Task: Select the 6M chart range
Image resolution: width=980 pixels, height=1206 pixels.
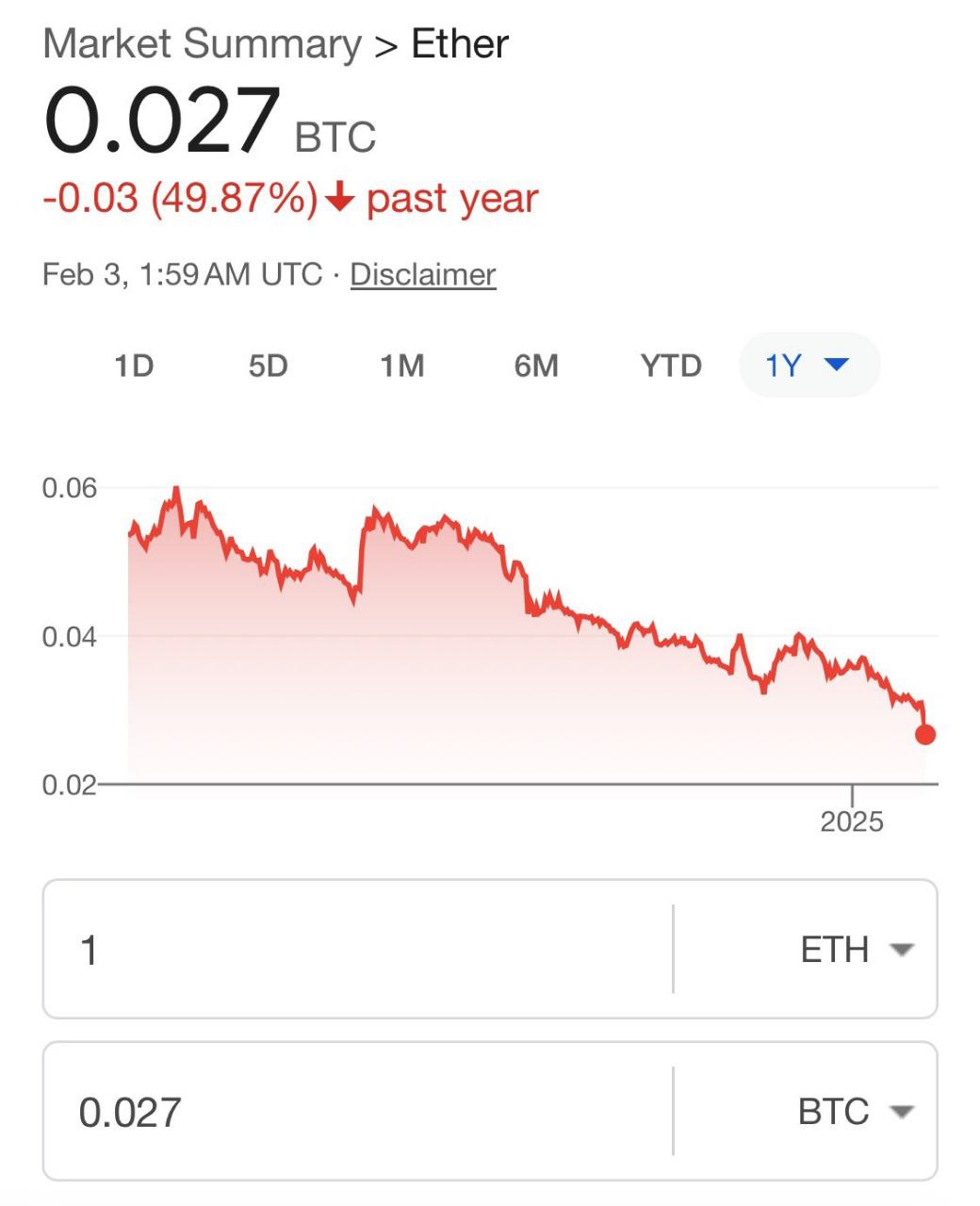Action: [x=536, y=365]
